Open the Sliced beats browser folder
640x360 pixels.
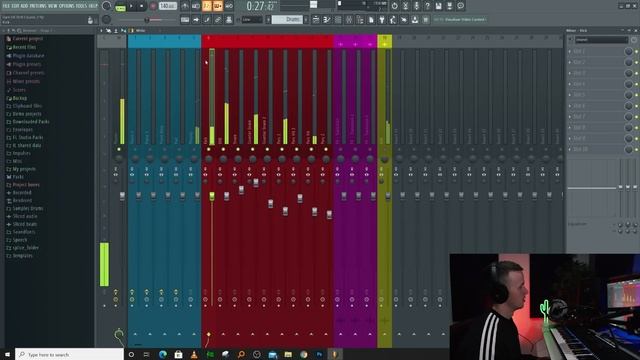25,224
